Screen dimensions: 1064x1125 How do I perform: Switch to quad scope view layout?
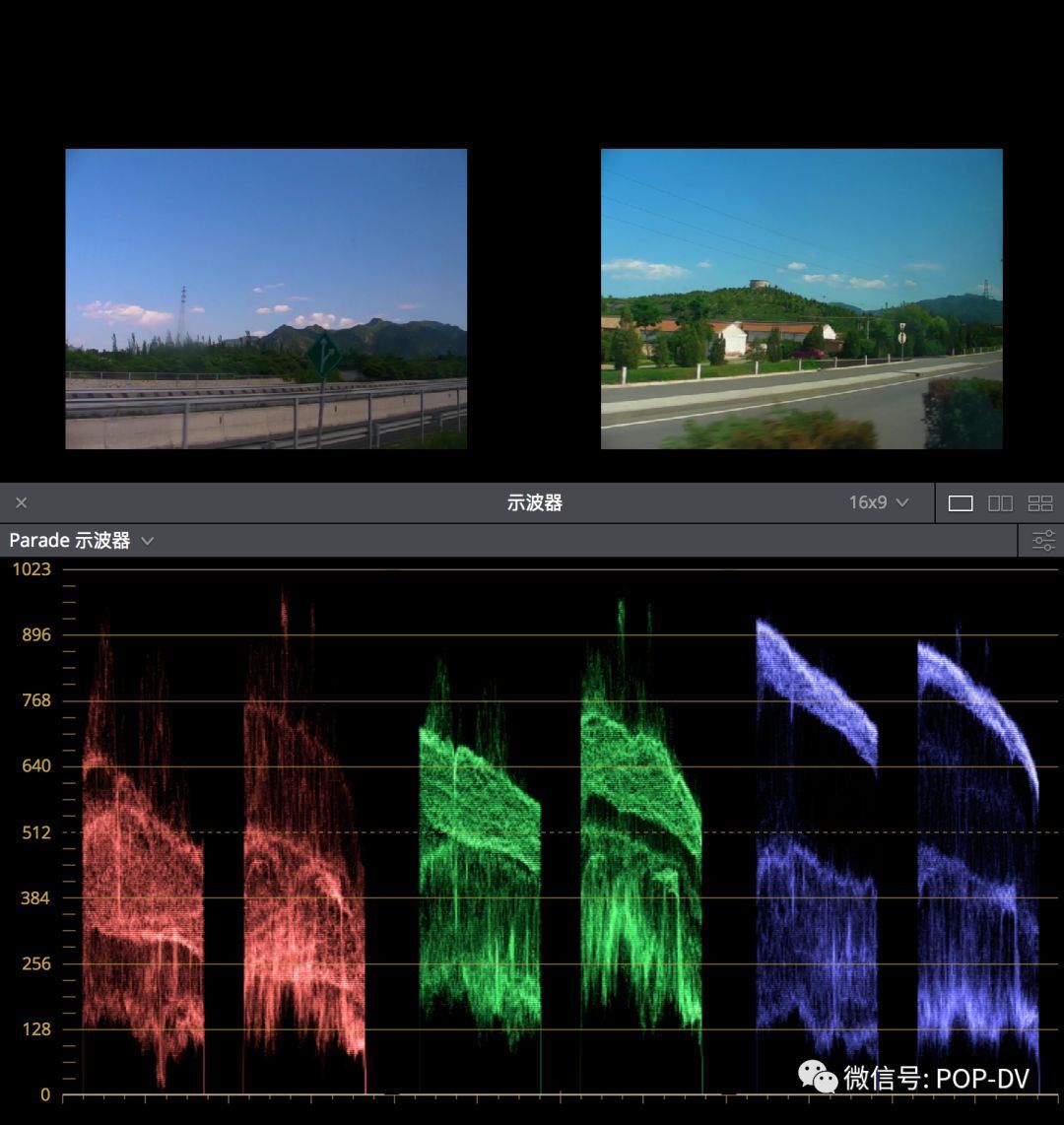1040,503
